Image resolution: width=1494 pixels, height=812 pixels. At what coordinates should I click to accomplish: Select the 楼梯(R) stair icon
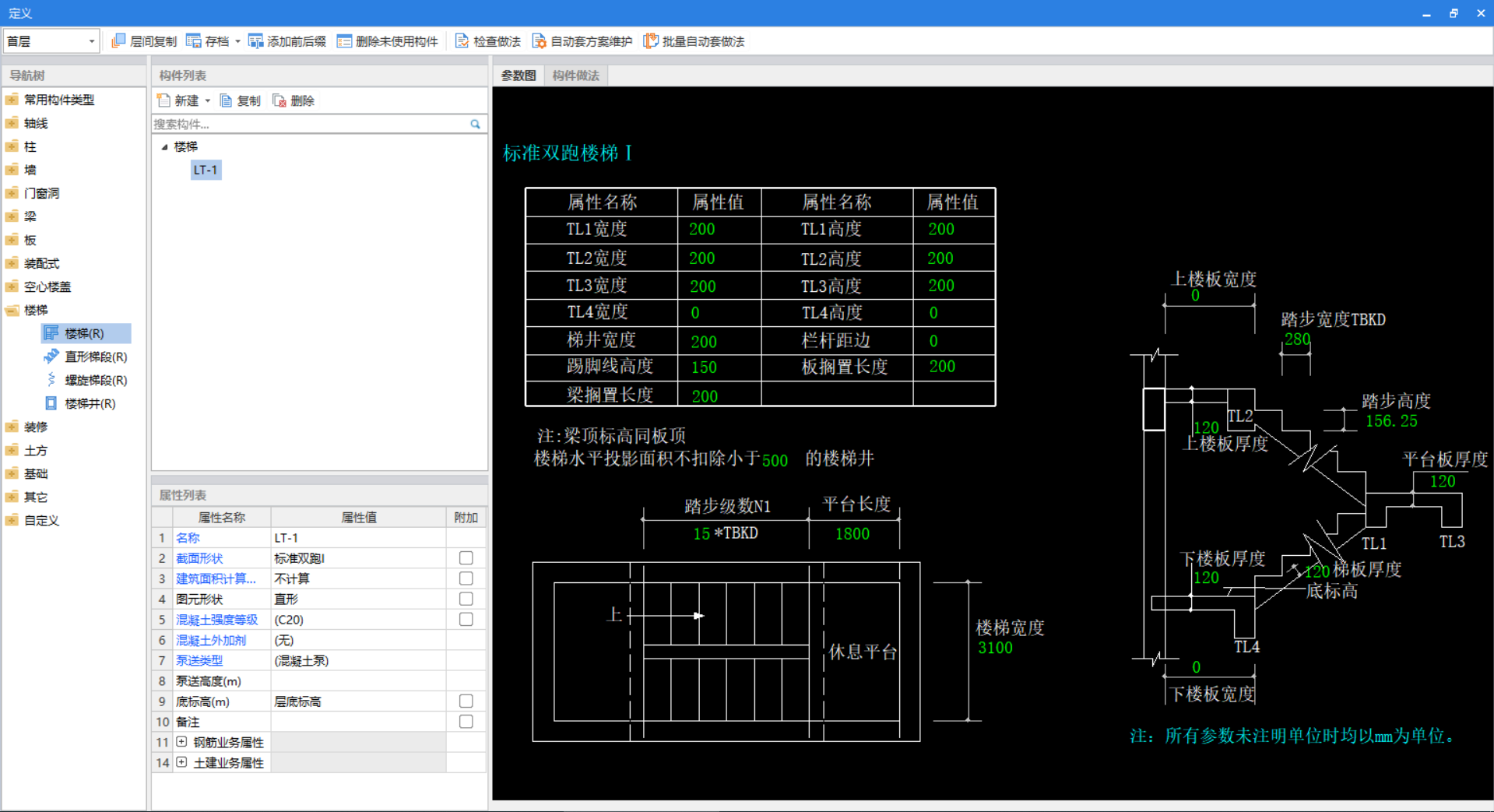[51, 333]
